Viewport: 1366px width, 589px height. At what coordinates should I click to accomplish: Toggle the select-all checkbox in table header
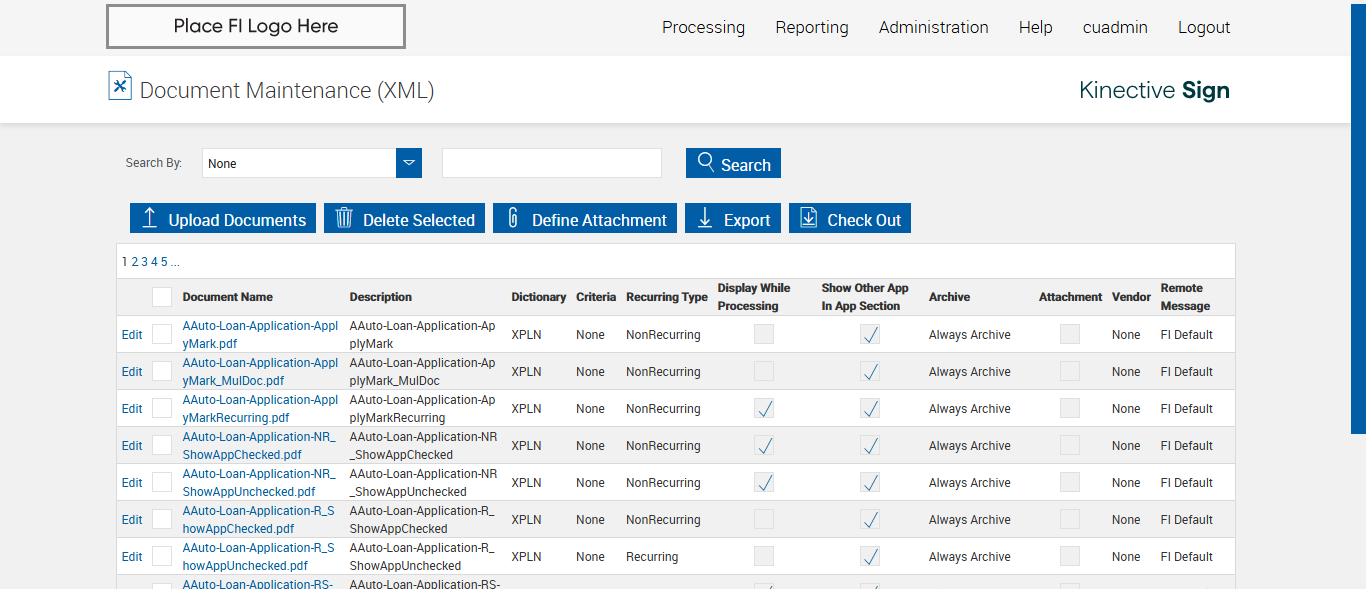162,297
